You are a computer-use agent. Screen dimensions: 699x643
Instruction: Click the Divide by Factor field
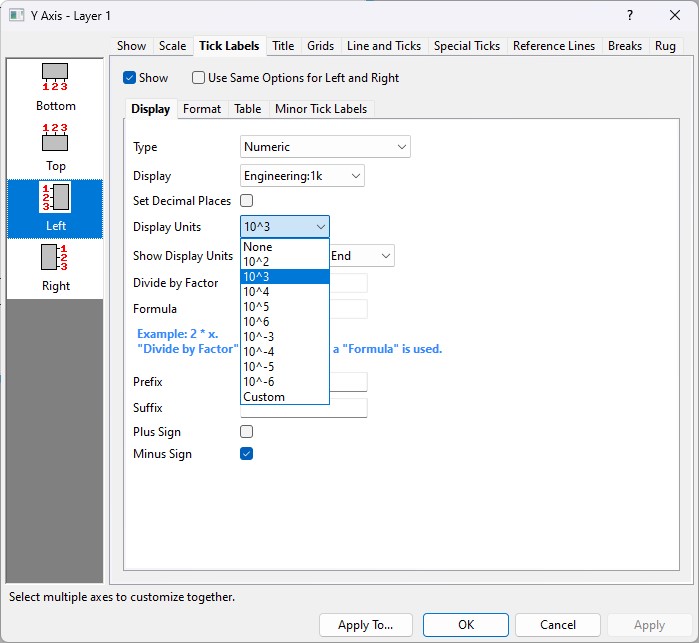[348, 283]
